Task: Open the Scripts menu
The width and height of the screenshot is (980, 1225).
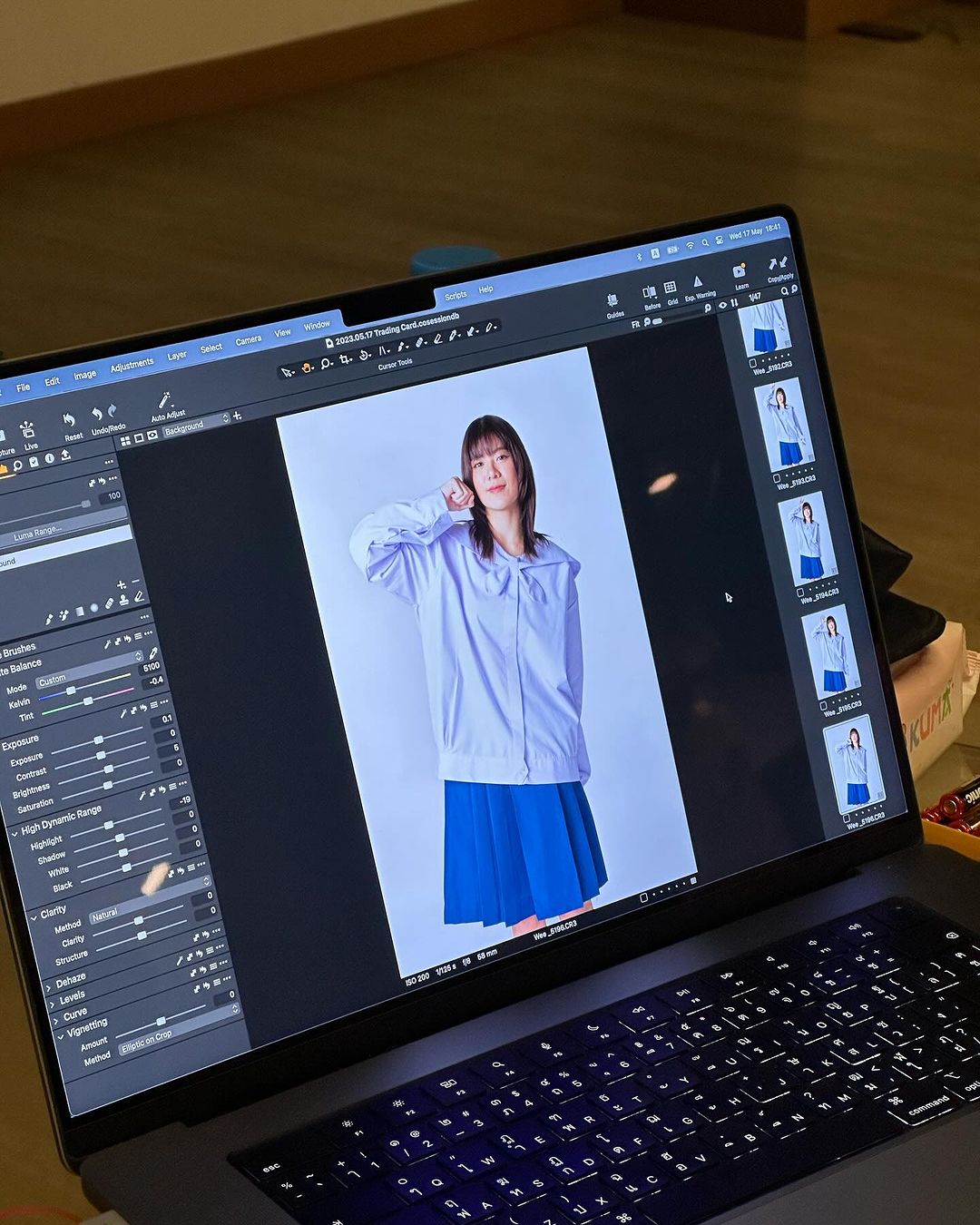Action: click(x=456, y=295)
